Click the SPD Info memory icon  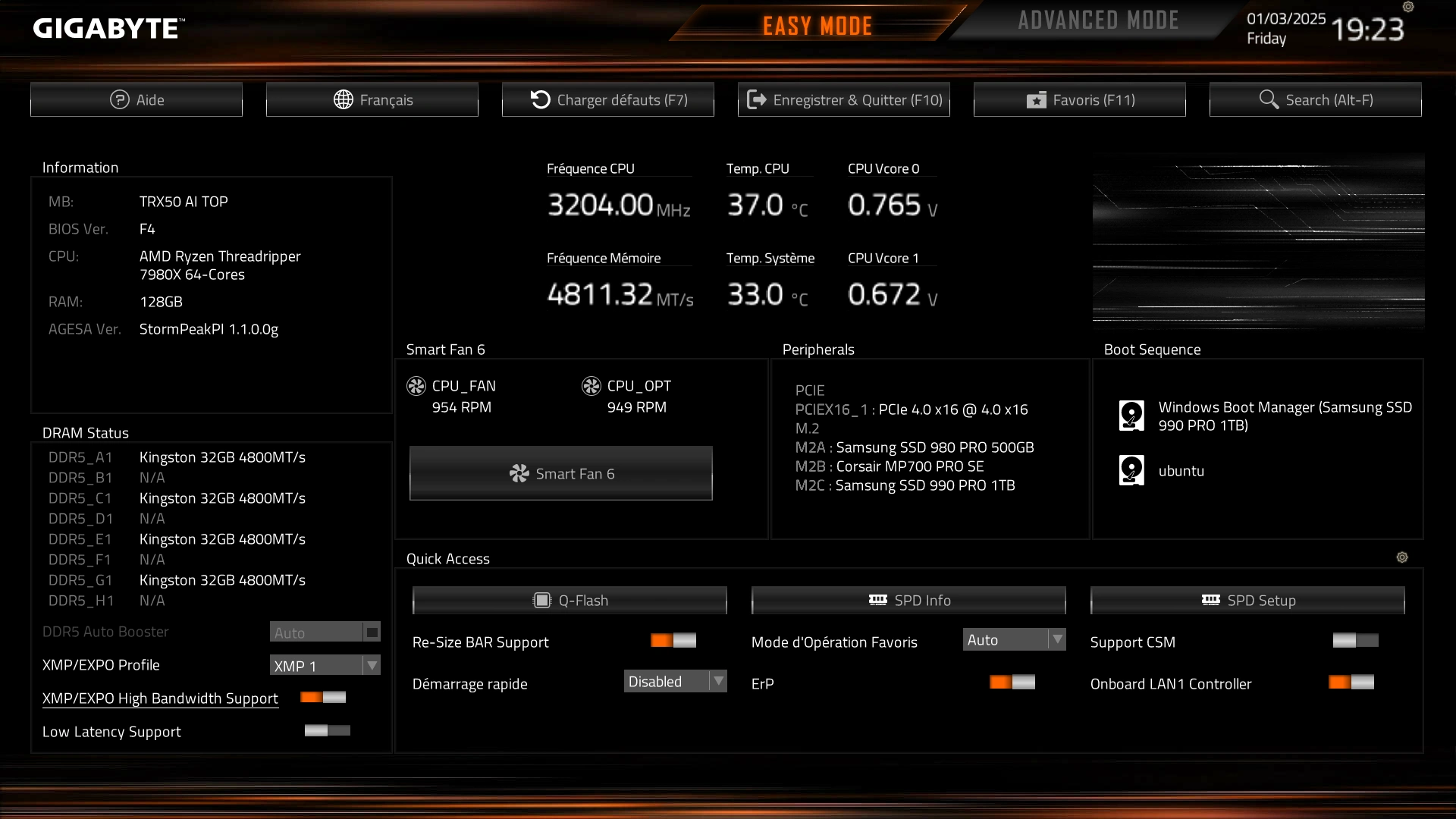tap(878, 600)
